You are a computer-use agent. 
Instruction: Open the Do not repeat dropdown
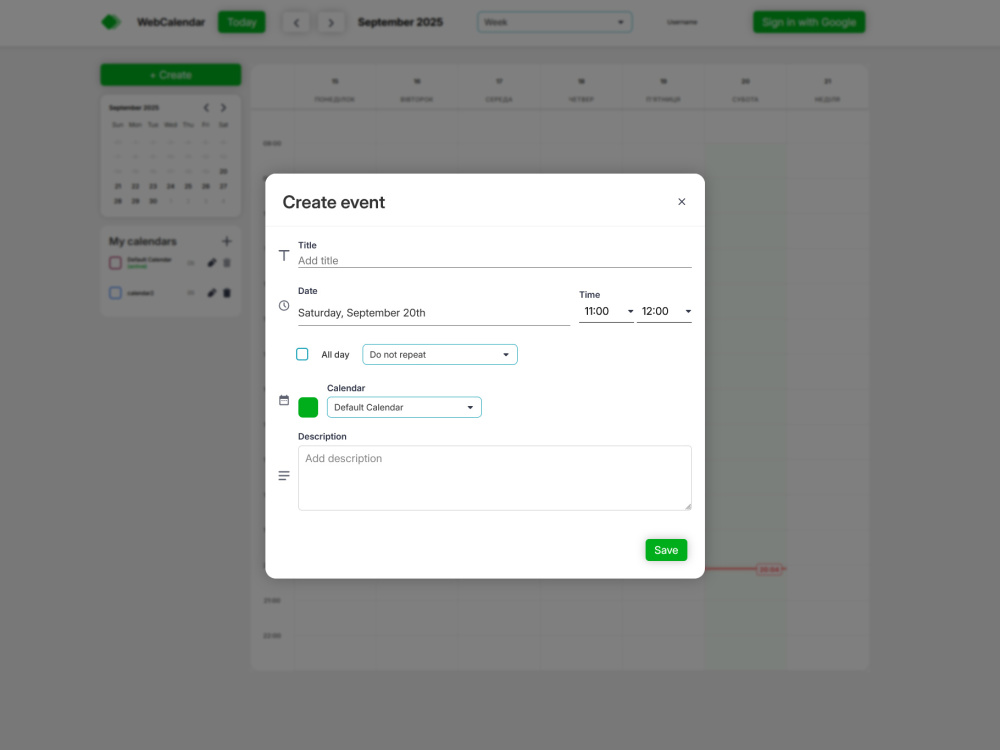coord(439,355)
